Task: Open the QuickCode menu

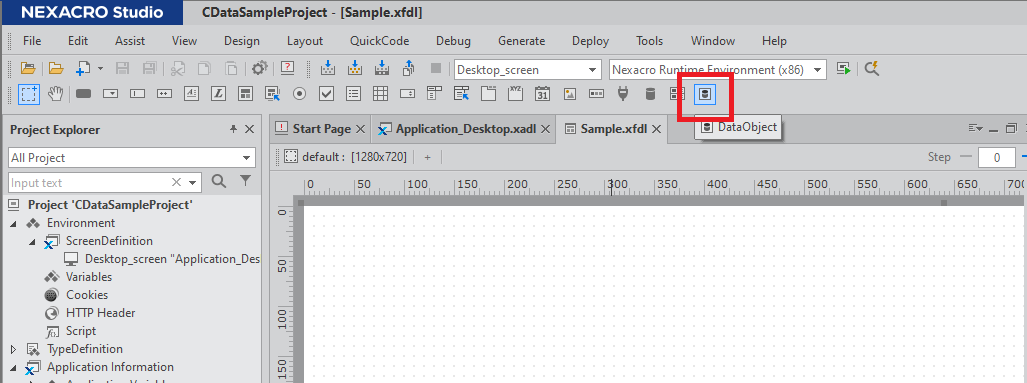Action: (379, 41)
